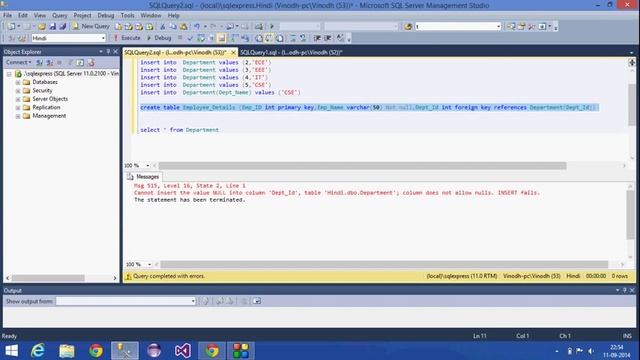
Task: Cut selected text with scissors icon
Action: click(x=162, y=27)
